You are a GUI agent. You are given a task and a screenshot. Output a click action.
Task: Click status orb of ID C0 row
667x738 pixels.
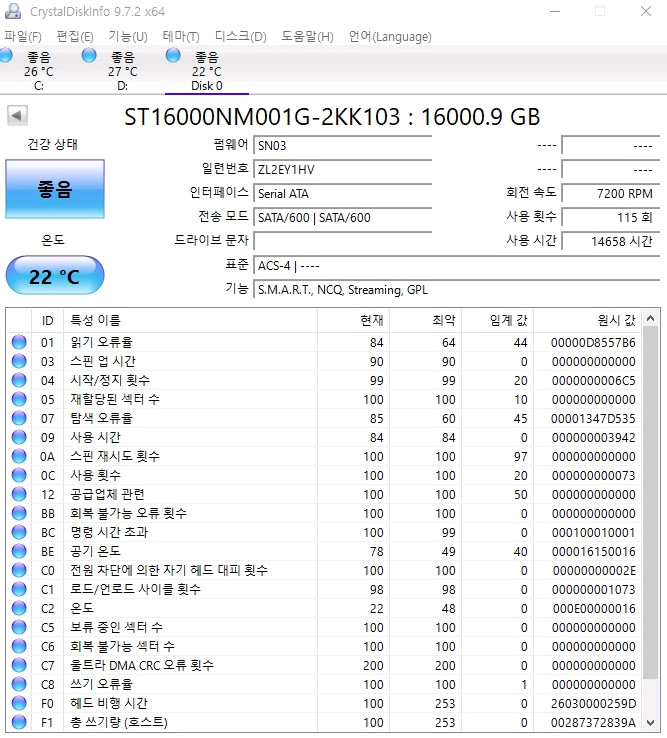coord(19,570)
